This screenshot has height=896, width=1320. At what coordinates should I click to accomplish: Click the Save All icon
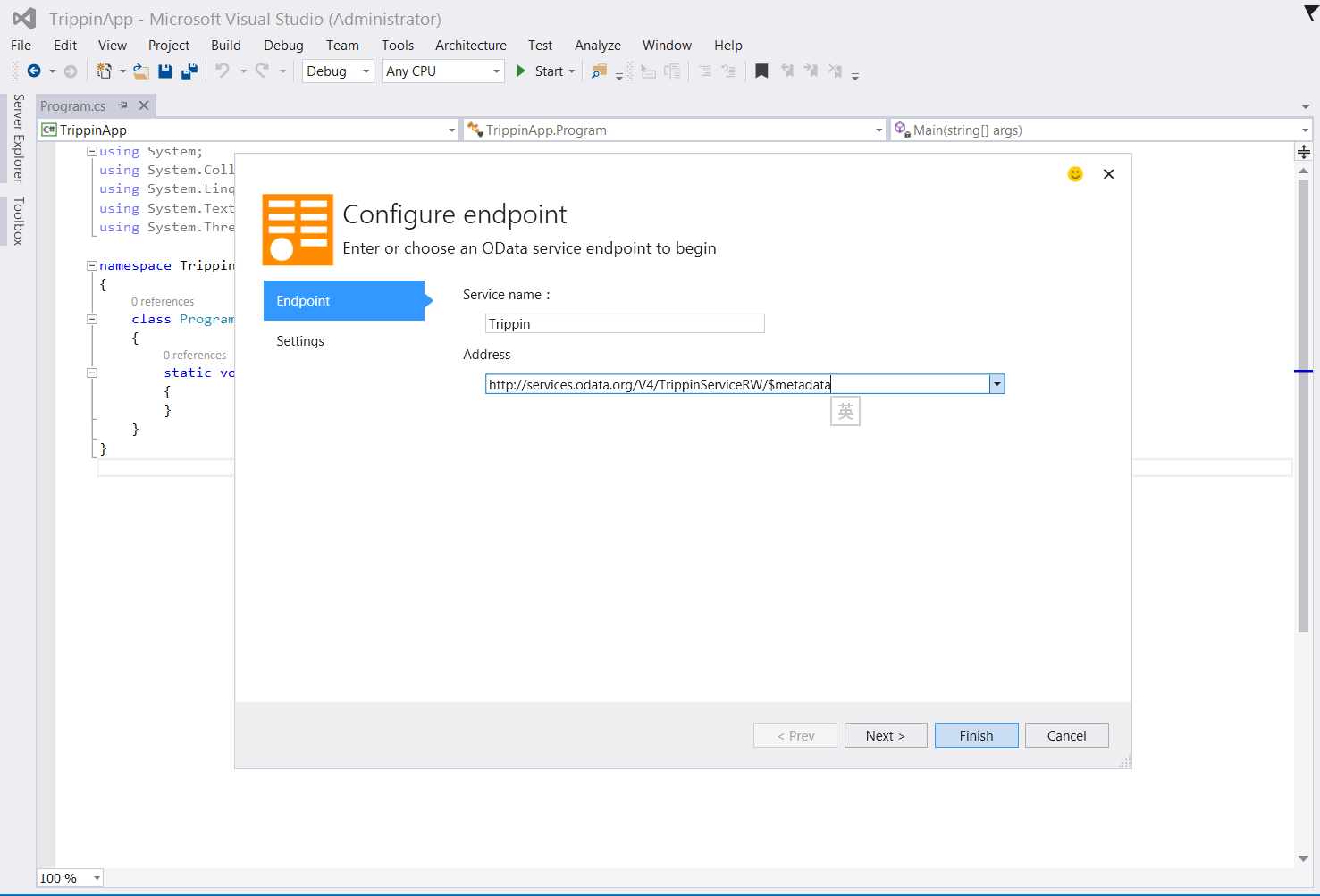189,71
